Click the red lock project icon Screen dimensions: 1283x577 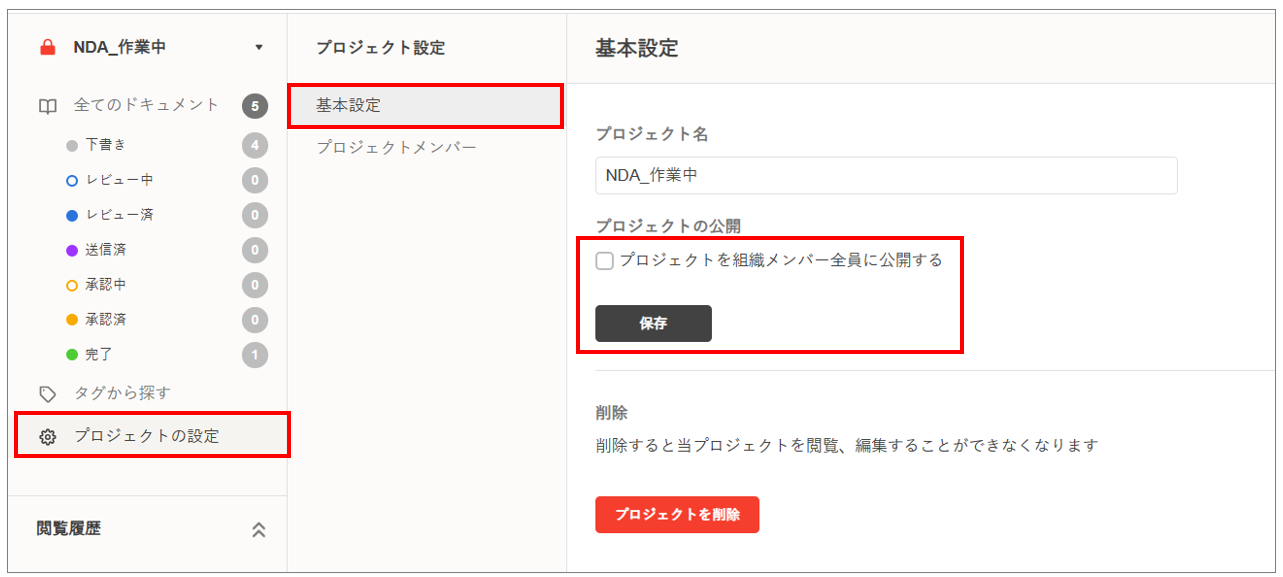pyautogui.click(x=47, y=47)
